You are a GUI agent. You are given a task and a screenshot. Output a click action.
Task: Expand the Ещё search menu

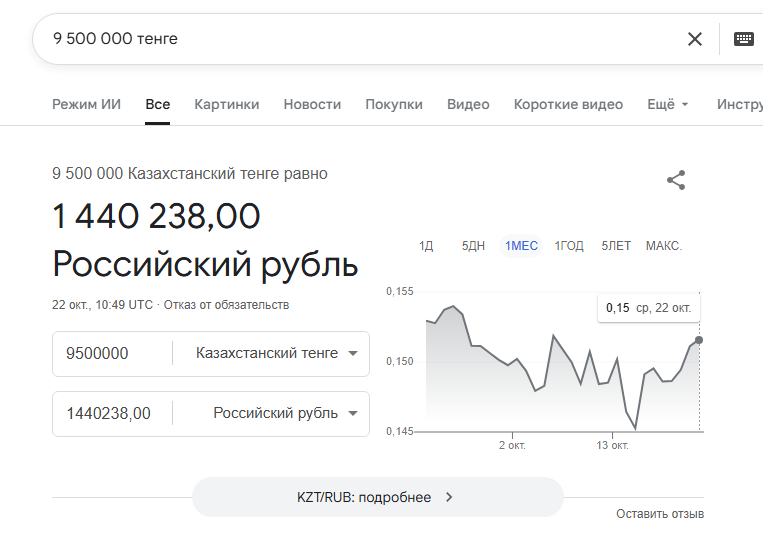[x=668, y=104]
